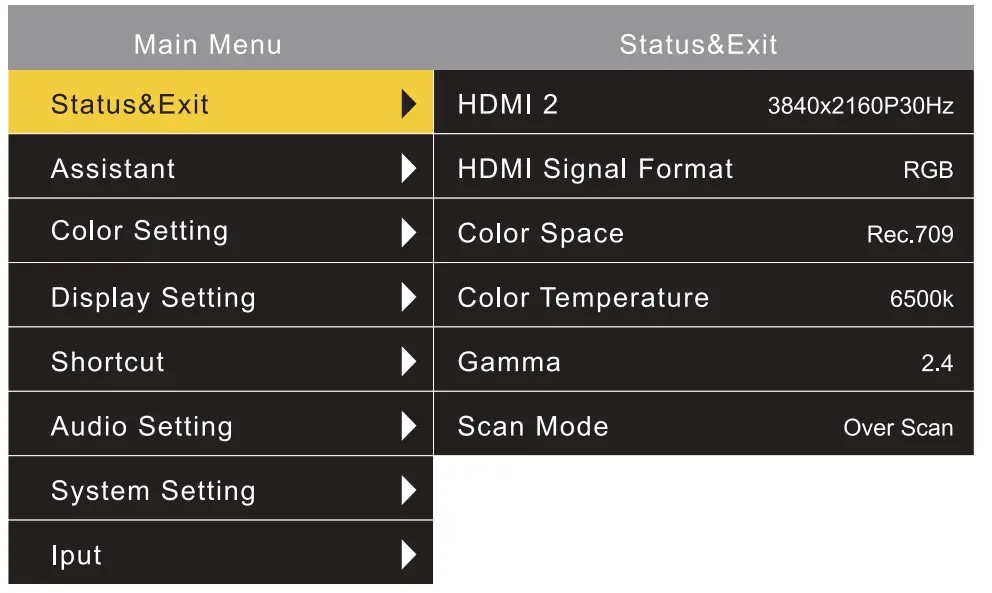Click the arrow beside Shortcut
The image size is (992, 593).
tap(410, 360)
